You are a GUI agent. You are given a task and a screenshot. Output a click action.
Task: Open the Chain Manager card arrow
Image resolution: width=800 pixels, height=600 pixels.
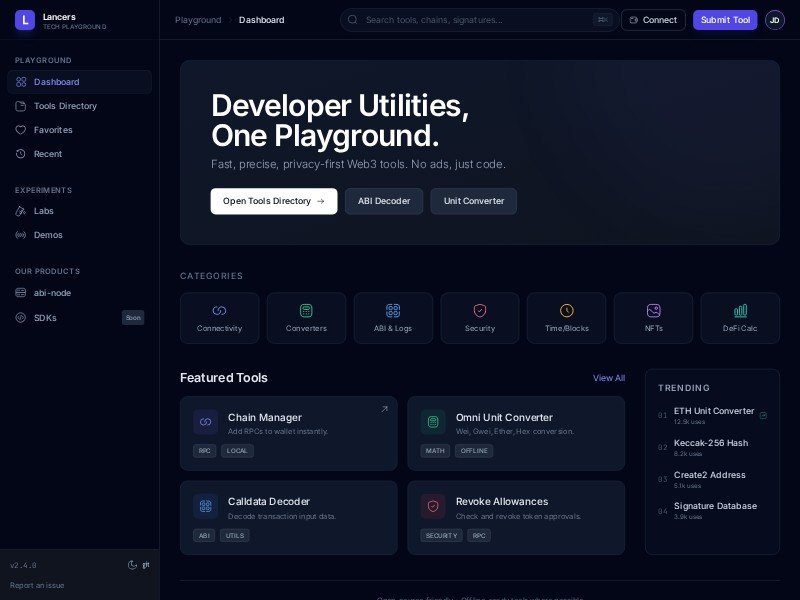tap(384, 409)
